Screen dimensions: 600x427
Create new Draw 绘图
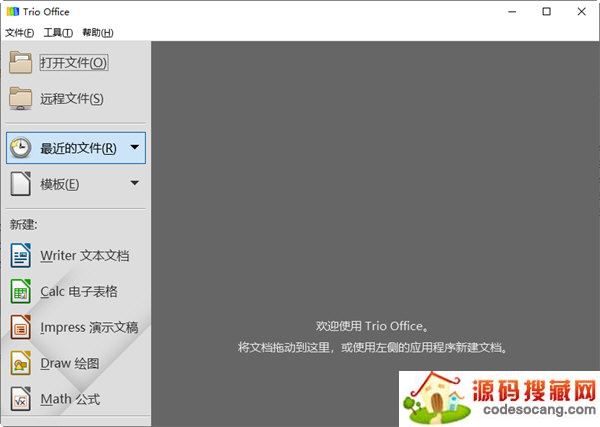70,363
